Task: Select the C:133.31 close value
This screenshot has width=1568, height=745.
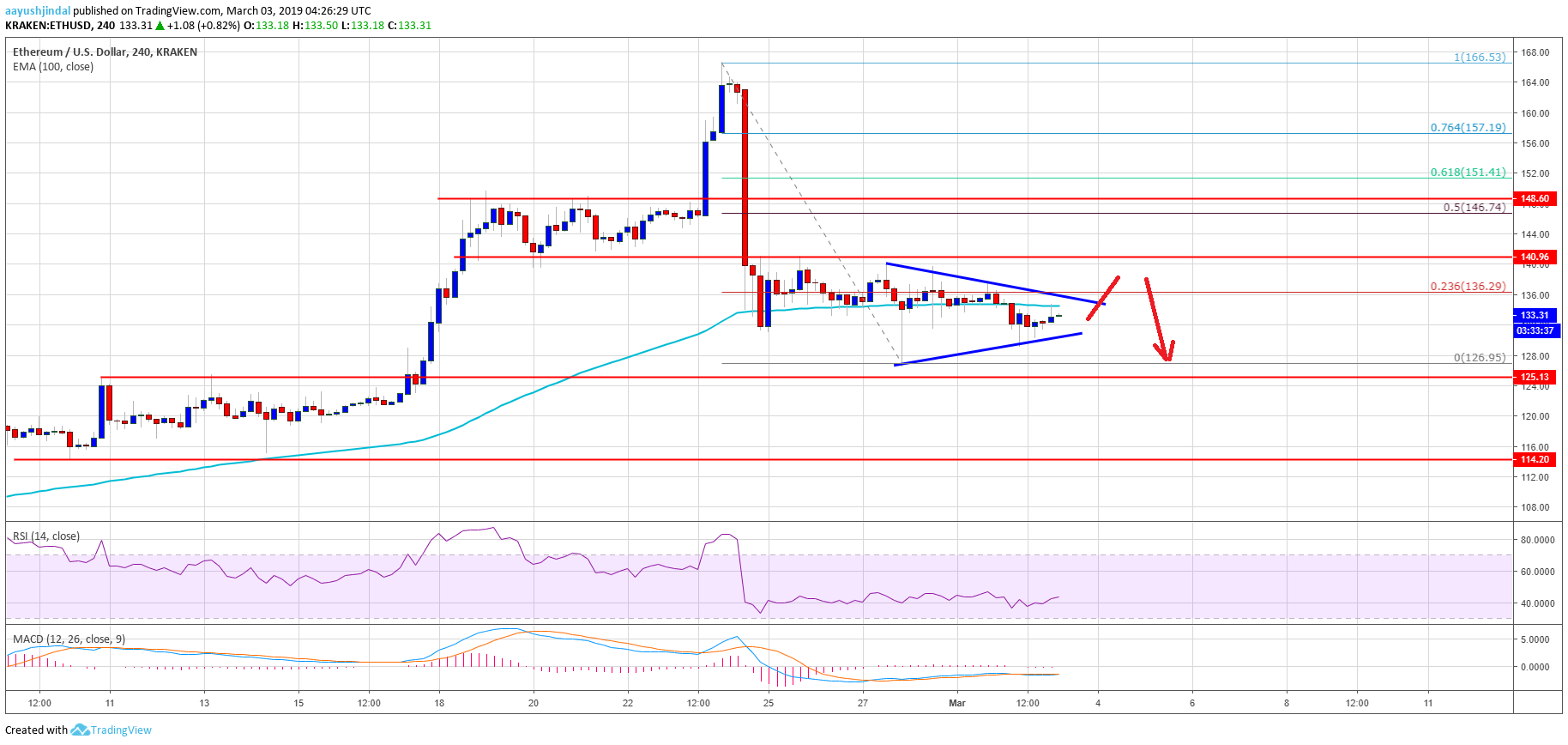Action: coord(409,26)
